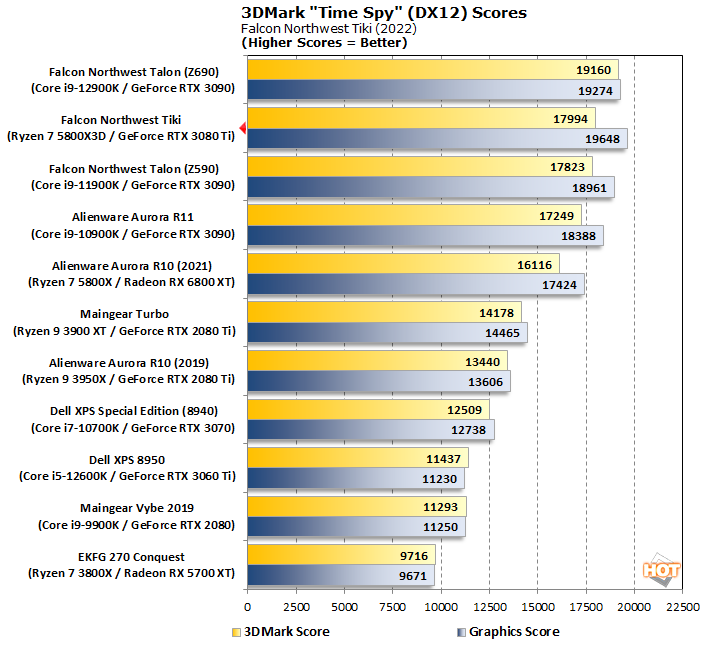Select the 12738 graphics score value

(x=468, y=430)
